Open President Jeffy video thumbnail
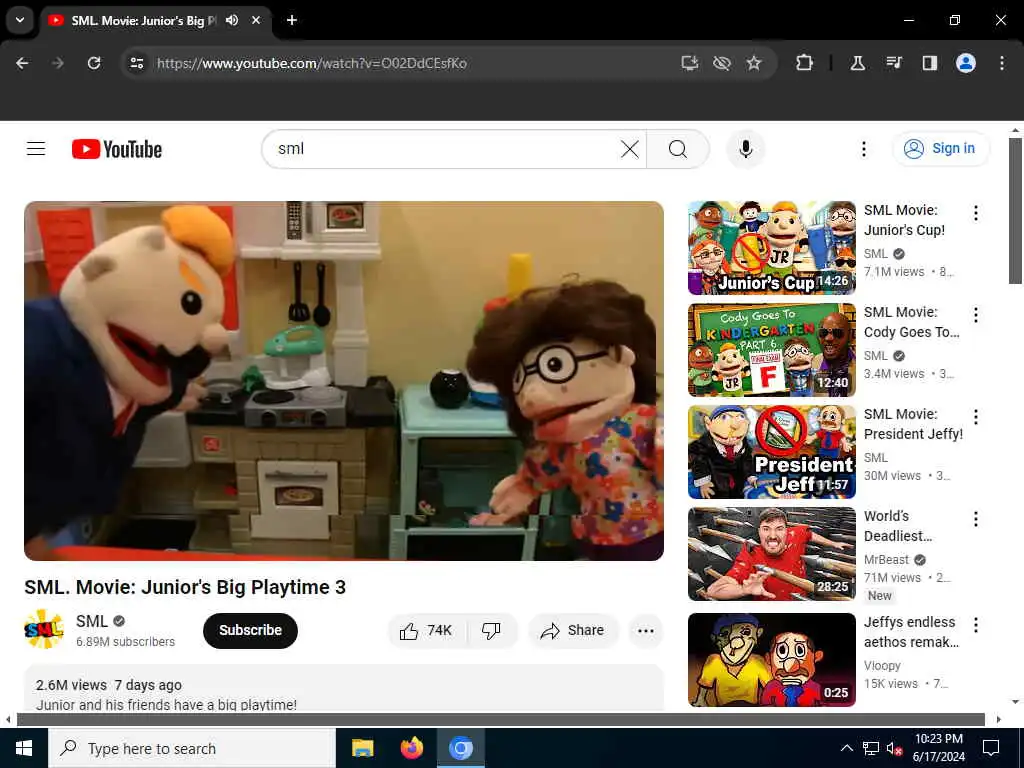This screenshot has height=768, width=1024. (x=771, y=451)
